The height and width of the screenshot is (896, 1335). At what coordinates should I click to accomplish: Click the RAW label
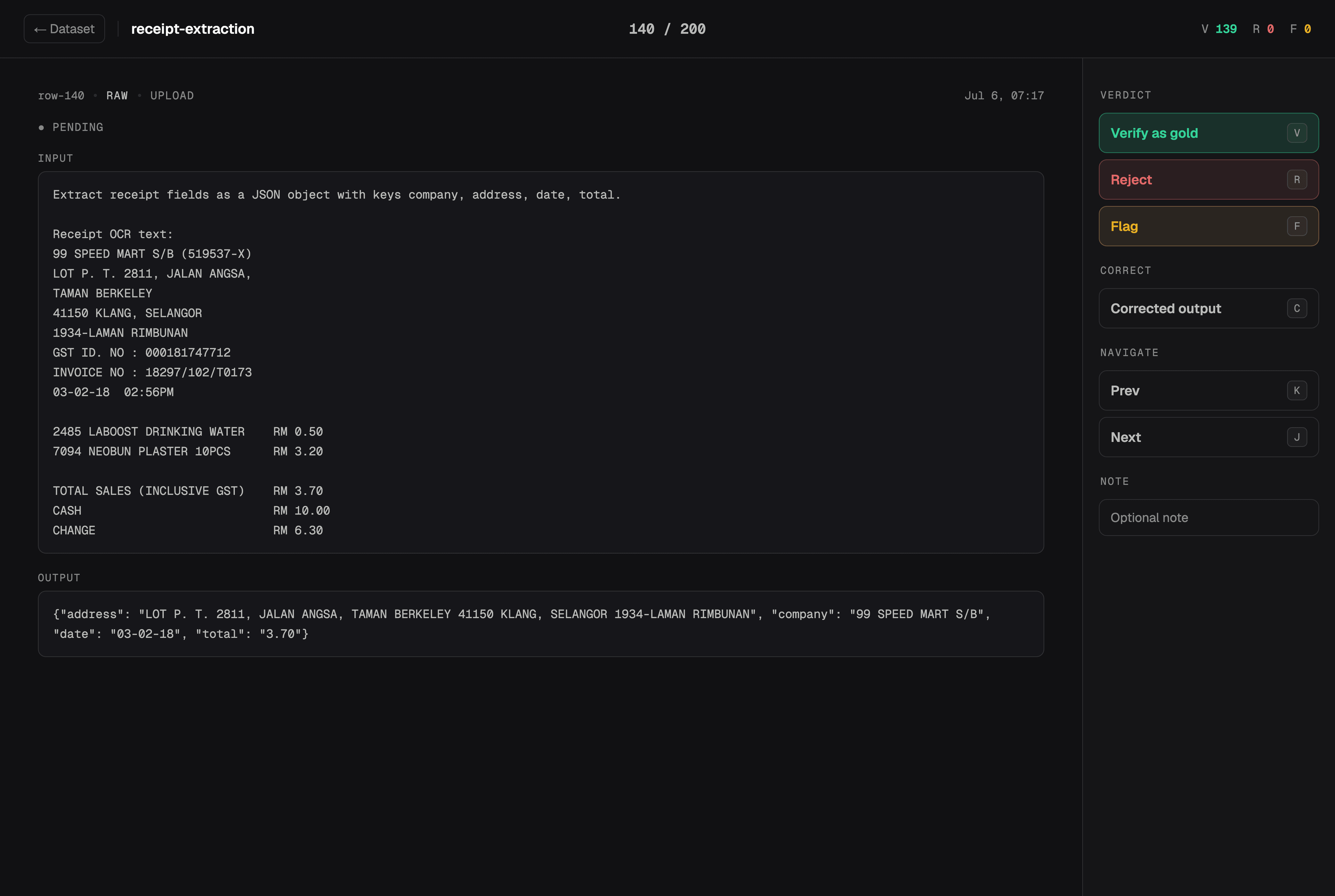(x=117, y=95)
